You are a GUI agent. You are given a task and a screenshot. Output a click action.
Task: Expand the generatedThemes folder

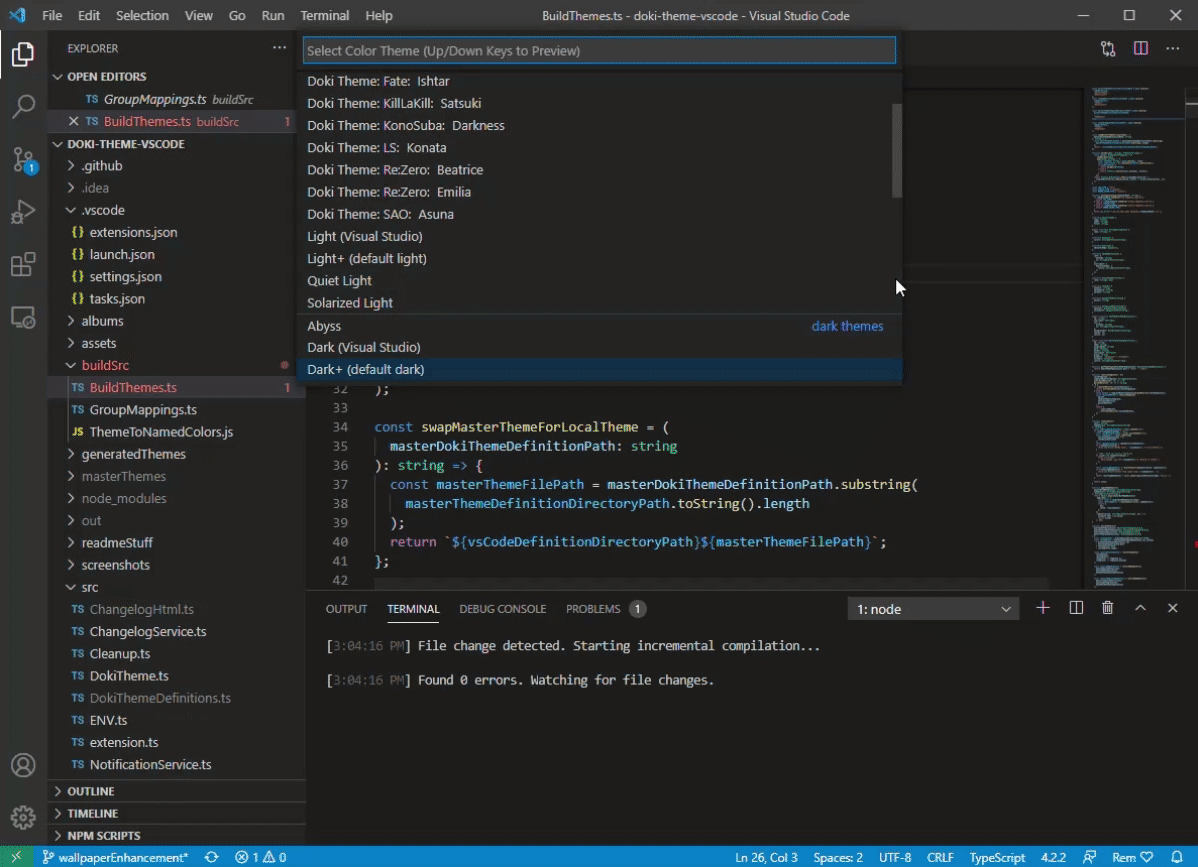(x=71, y=454)
